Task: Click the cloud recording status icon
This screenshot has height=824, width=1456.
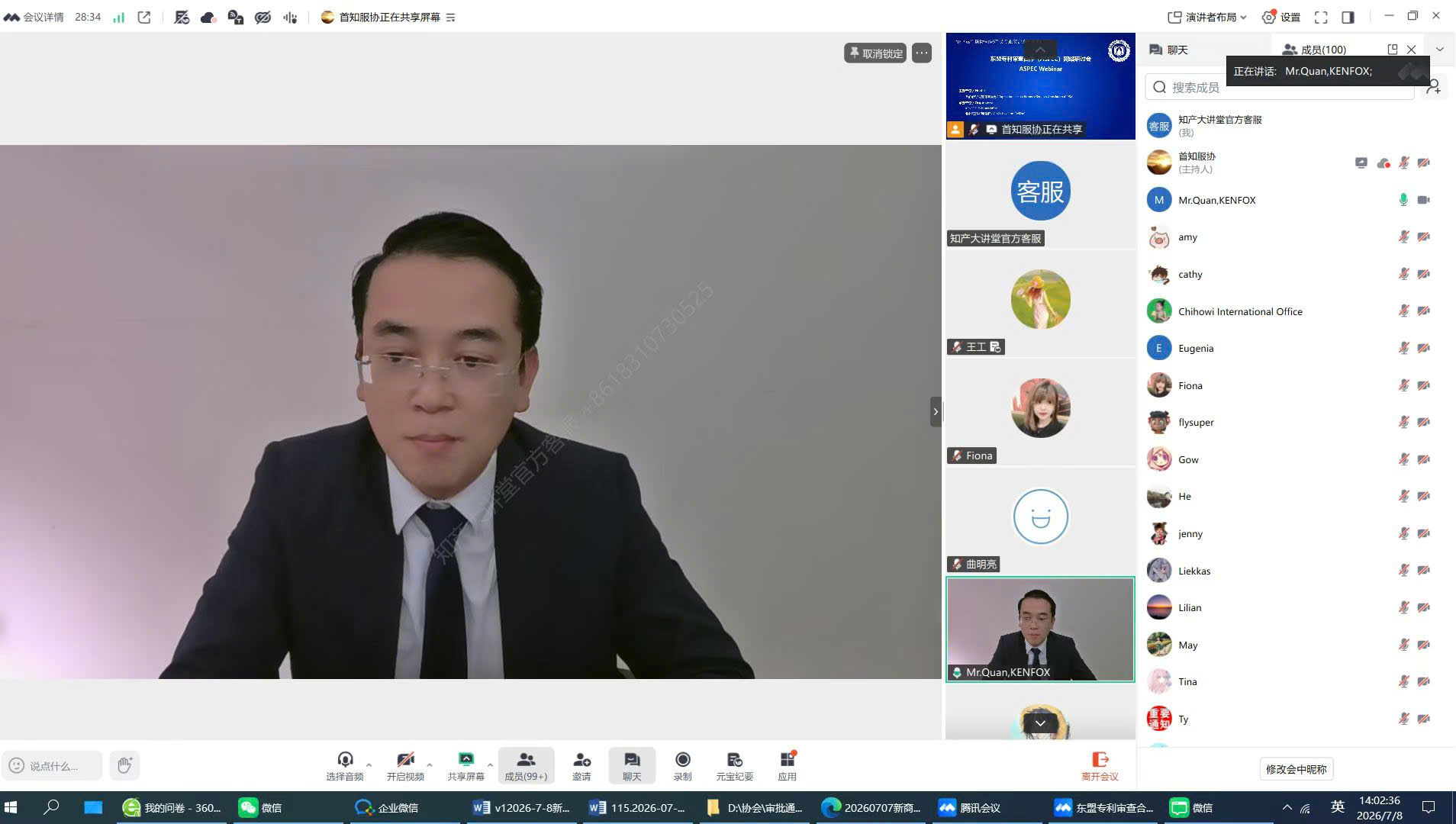Action: coord(208,17)
